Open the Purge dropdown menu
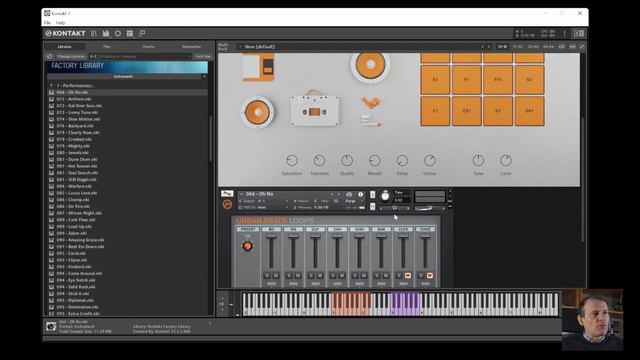 tap(353, 201)
